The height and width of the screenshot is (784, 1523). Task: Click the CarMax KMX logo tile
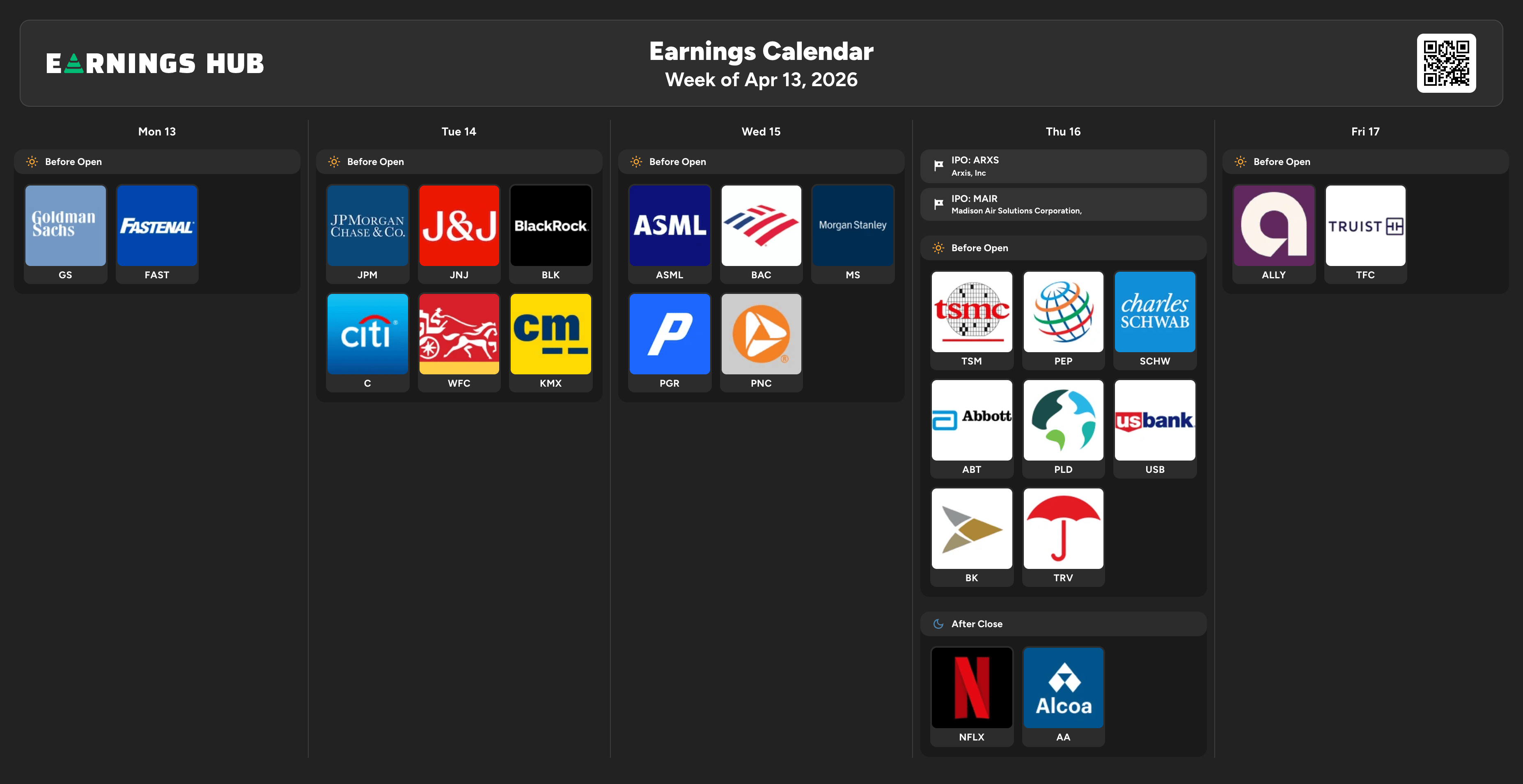click(550, 334)
